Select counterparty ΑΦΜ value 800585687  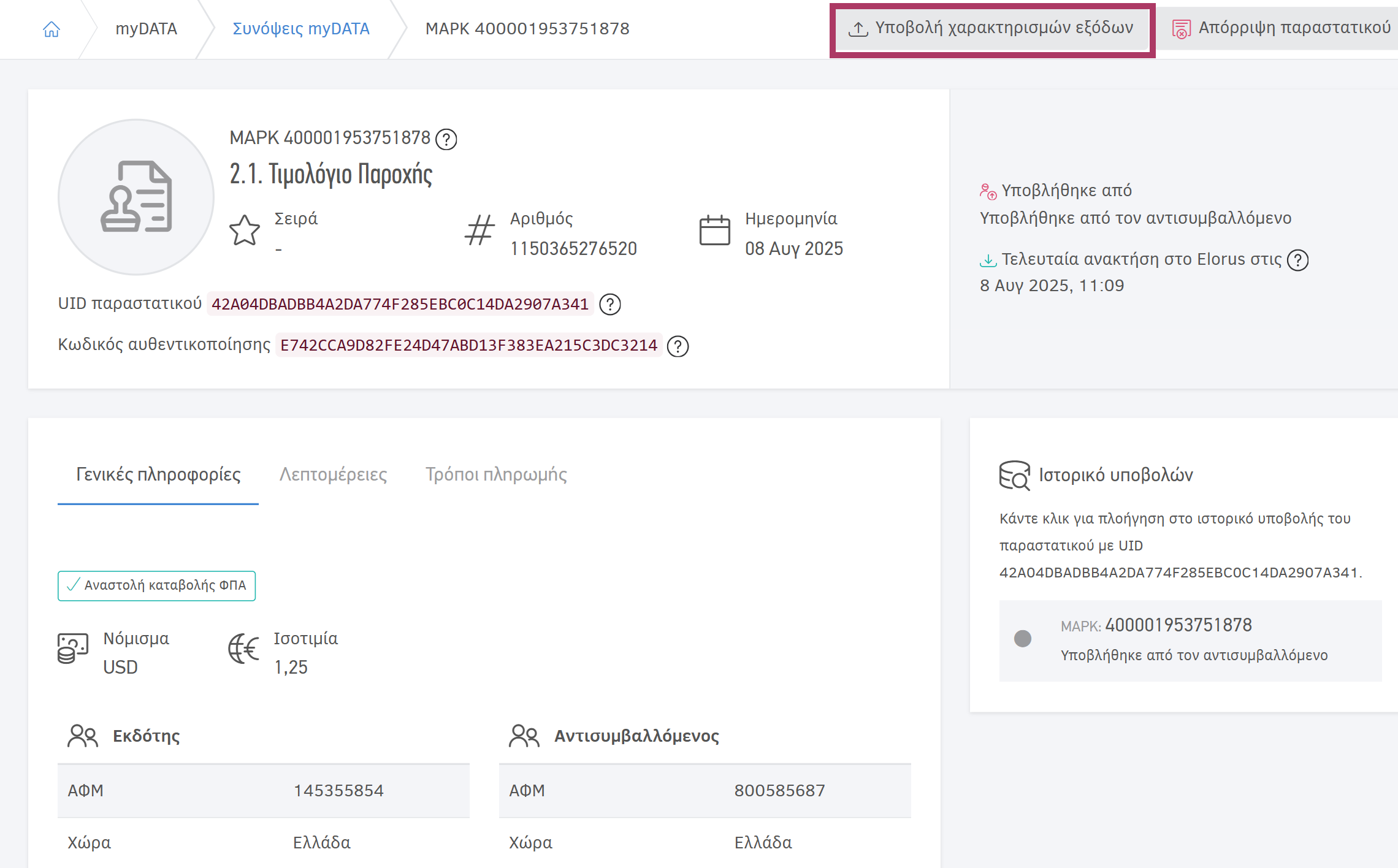[780, 791]
